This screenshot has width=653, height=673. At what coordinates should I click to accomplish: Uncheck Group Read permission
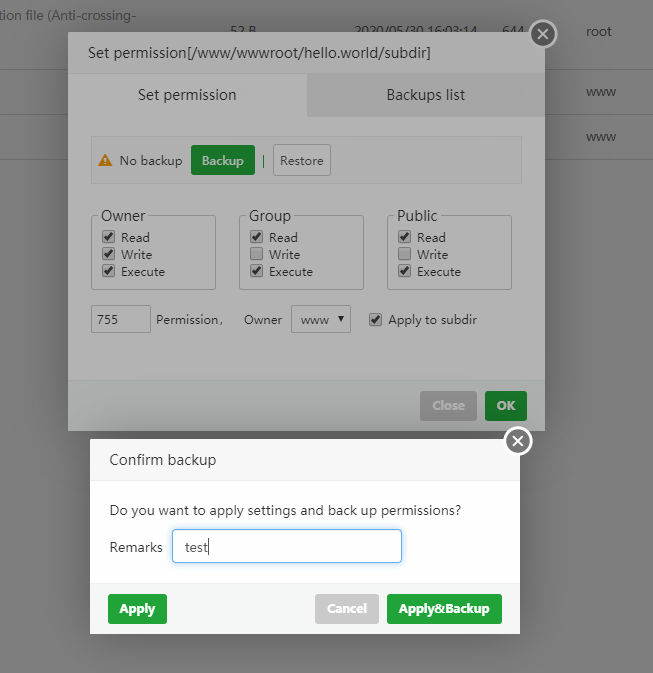(x=256, y=237)
